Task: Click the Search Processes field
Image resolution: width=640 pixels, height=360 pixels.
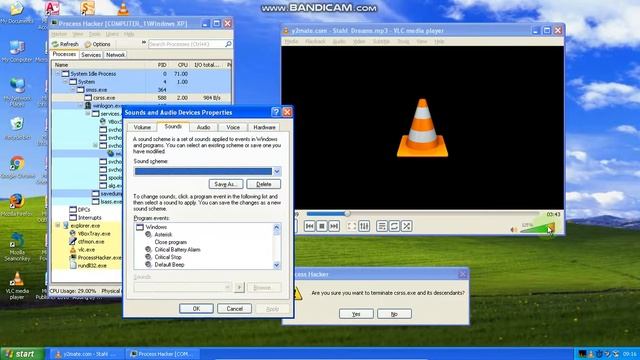Action: (x=186, y=44)
